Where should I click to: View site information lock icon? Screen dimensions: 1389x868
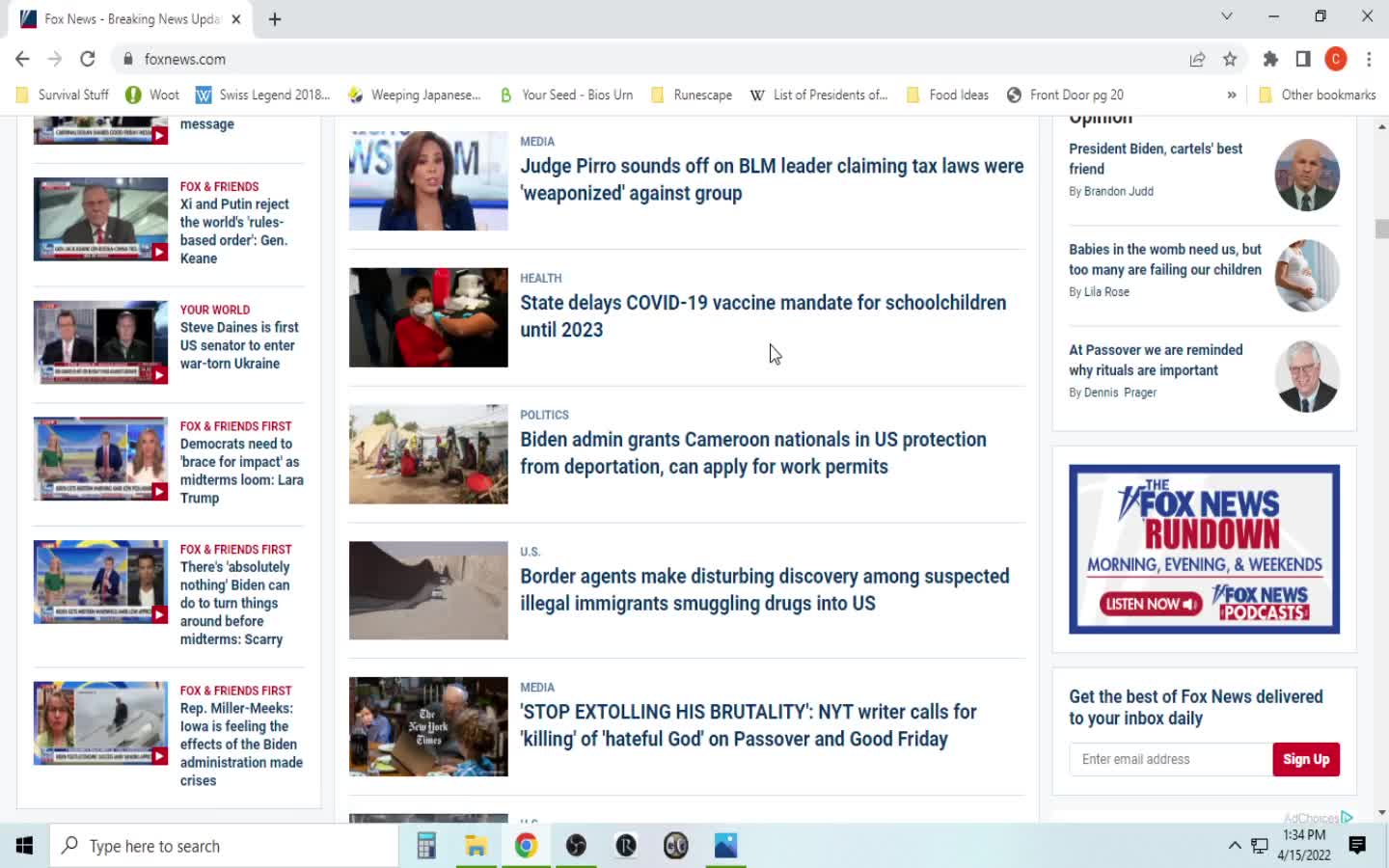click(x=128, y=59)
